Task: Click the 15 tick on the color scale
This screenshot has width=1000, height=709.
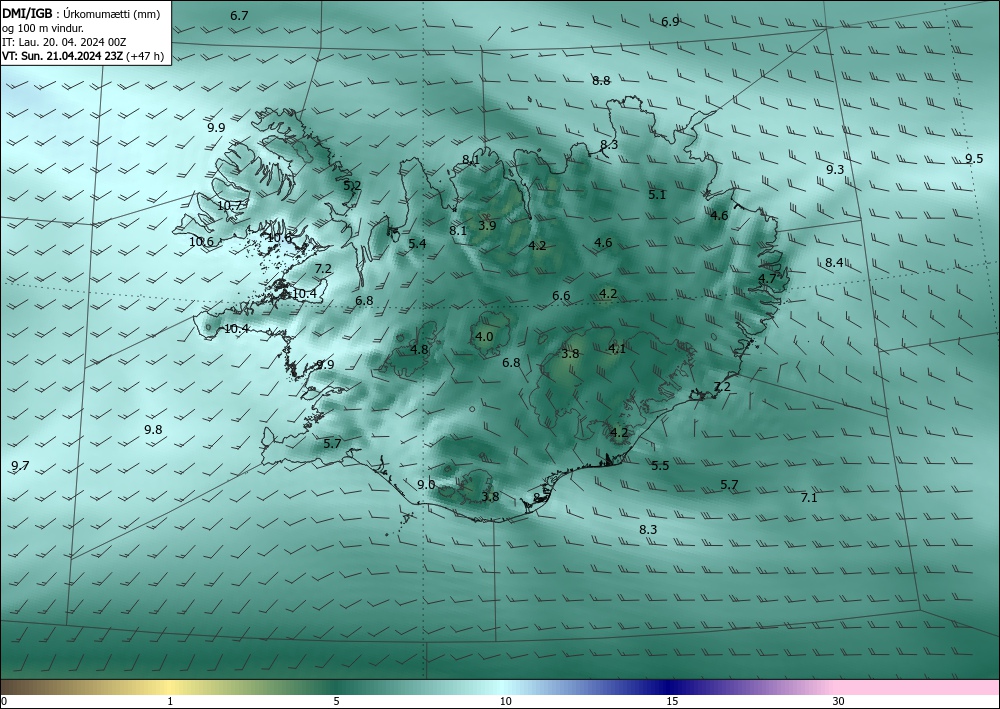Action: [672, 702]
